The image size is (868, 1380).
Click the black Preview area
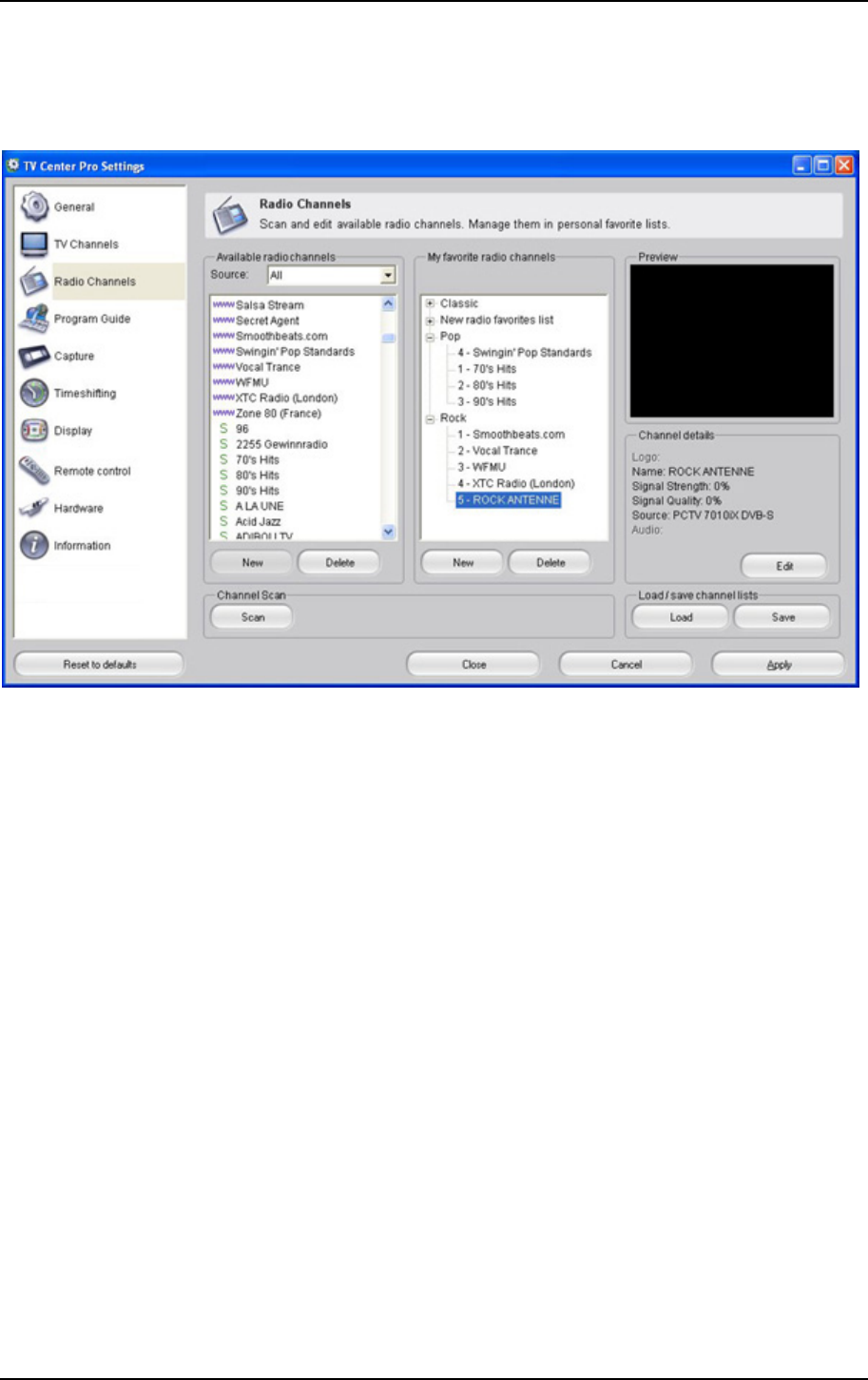(732, 341)
